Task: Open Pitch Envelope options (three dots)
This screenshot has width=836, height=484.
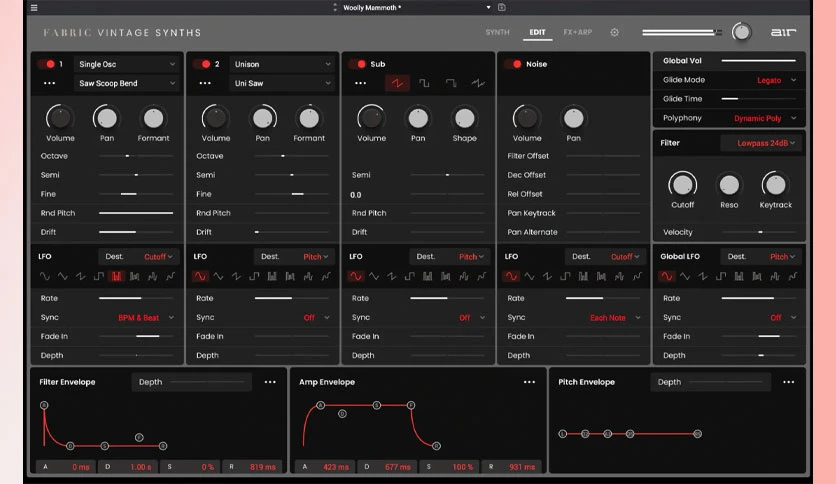Action: coord(789,382)
